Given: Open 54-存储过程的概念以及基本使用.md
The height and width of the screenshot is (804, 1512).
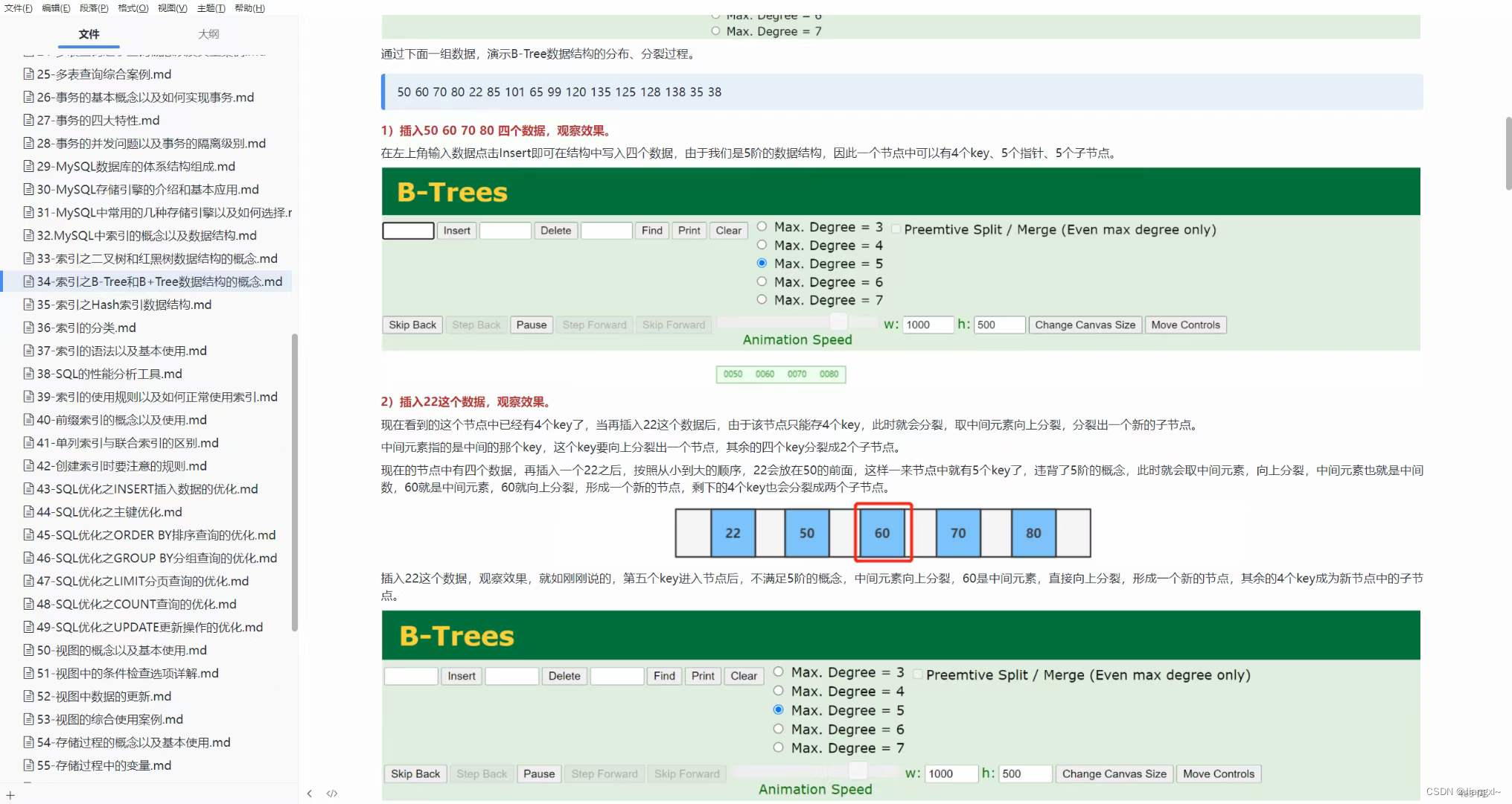Looking at the screenshot, I should (133, 742).
